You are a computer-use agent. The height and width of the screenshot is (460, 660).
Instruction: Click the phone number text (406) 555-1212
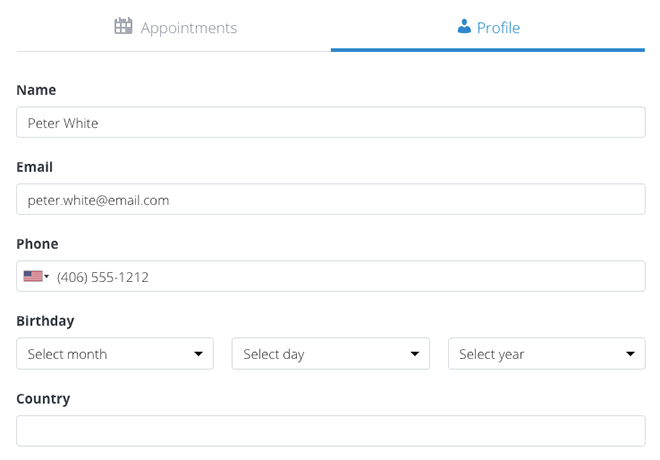point(103,277)
